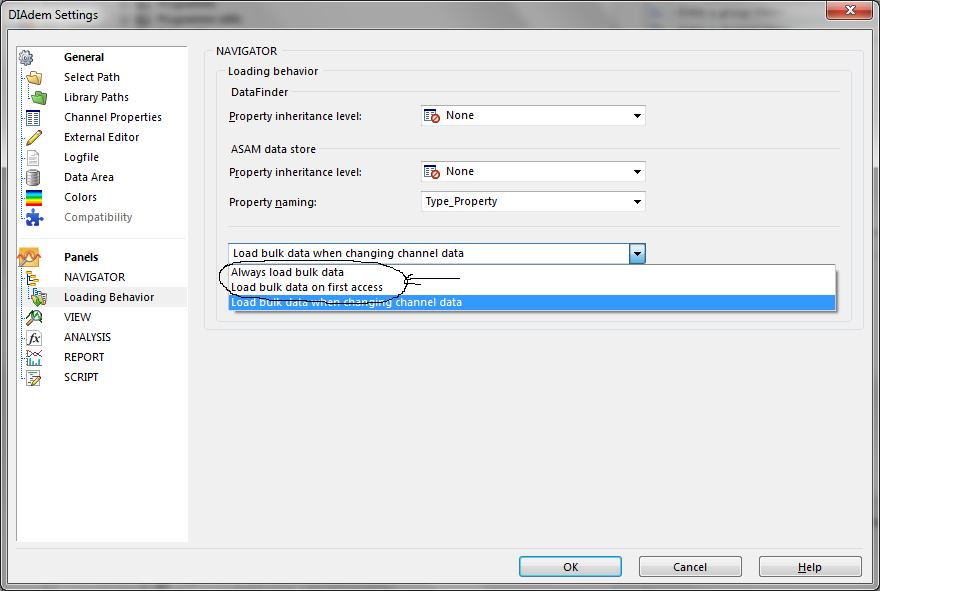Screen dimensions: 960x591
Task: Open the Library Paths settings
Action: (x=96, y=97)
